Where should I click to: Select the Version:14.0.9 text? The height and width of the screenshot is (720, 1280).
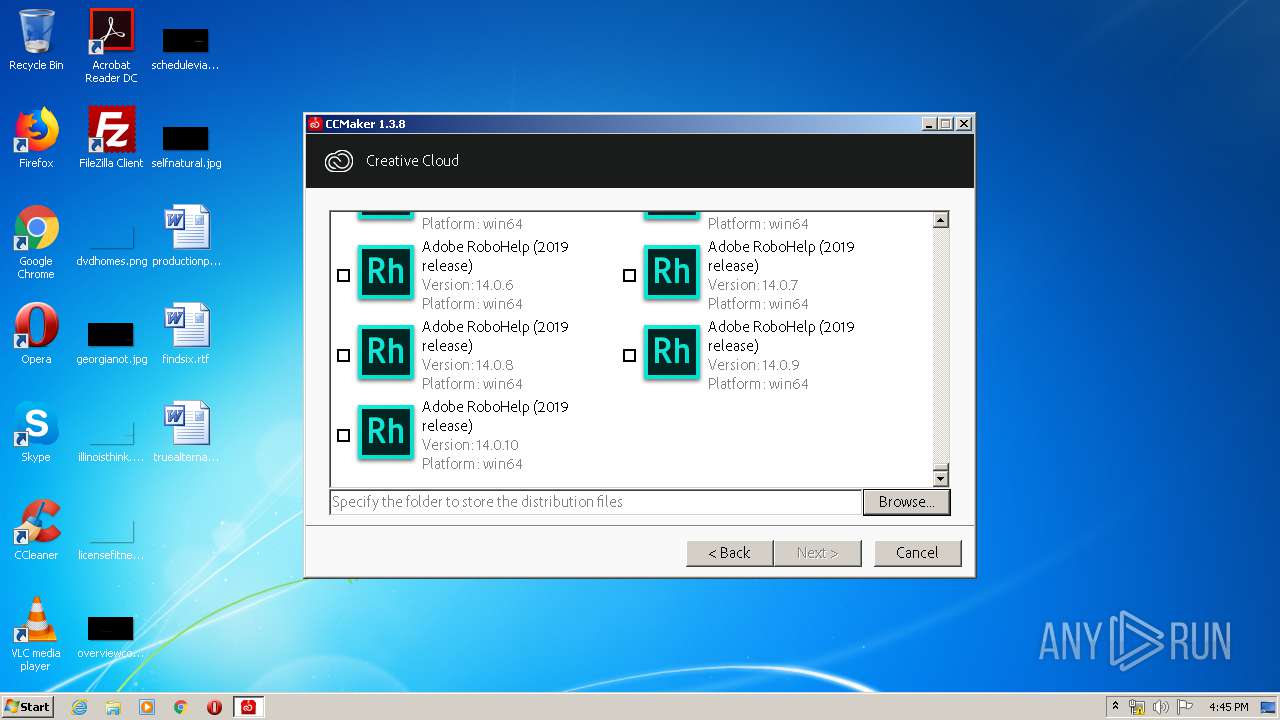tap(753, 365)
